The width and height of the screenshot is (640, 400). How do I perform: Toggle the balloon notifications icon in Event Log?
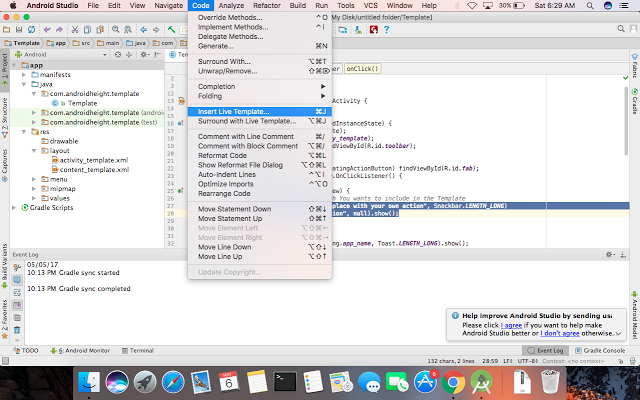tap(17, 280)
